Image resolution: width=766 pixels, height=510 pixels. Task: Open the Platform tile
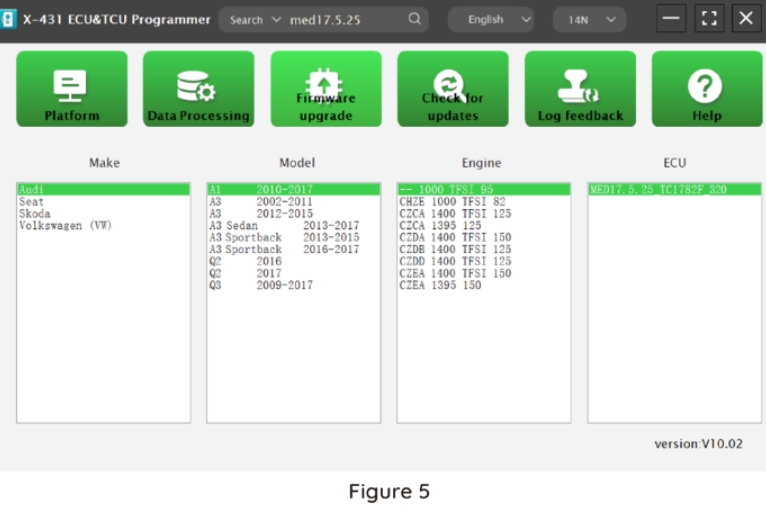pos(72,89)
